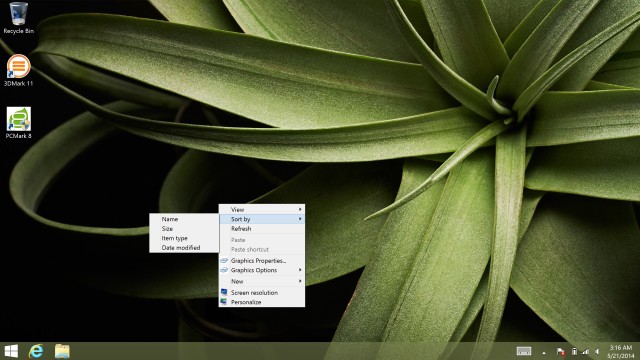Open File Explorer from the taskbar
640x360 pixels.
click(x=62, y=351)
